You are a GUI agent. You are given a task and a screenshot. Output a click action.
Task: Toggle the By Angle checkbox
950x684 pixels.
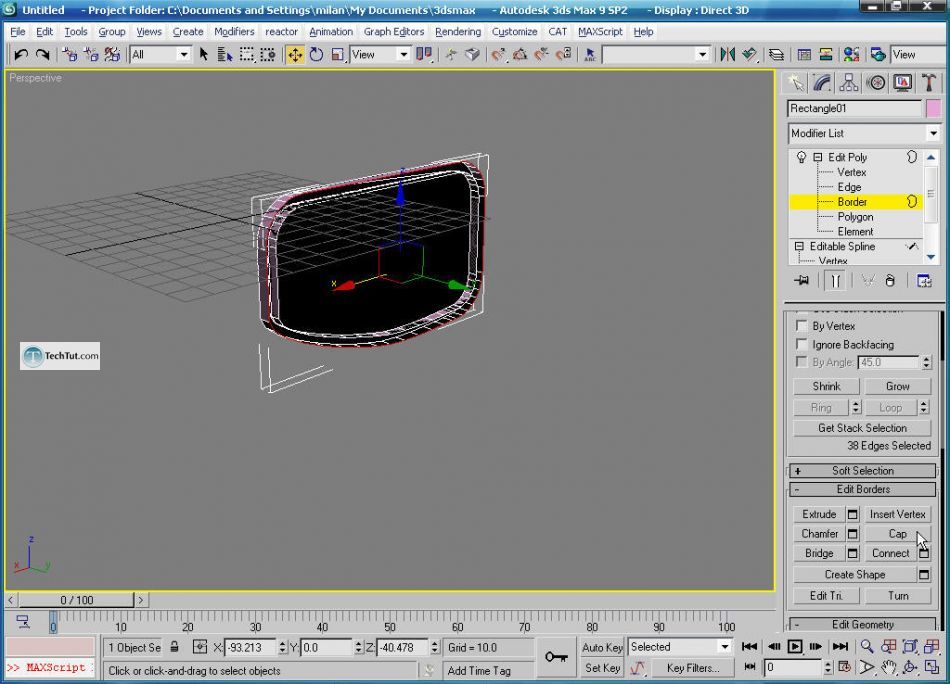[x=801, y=362]
